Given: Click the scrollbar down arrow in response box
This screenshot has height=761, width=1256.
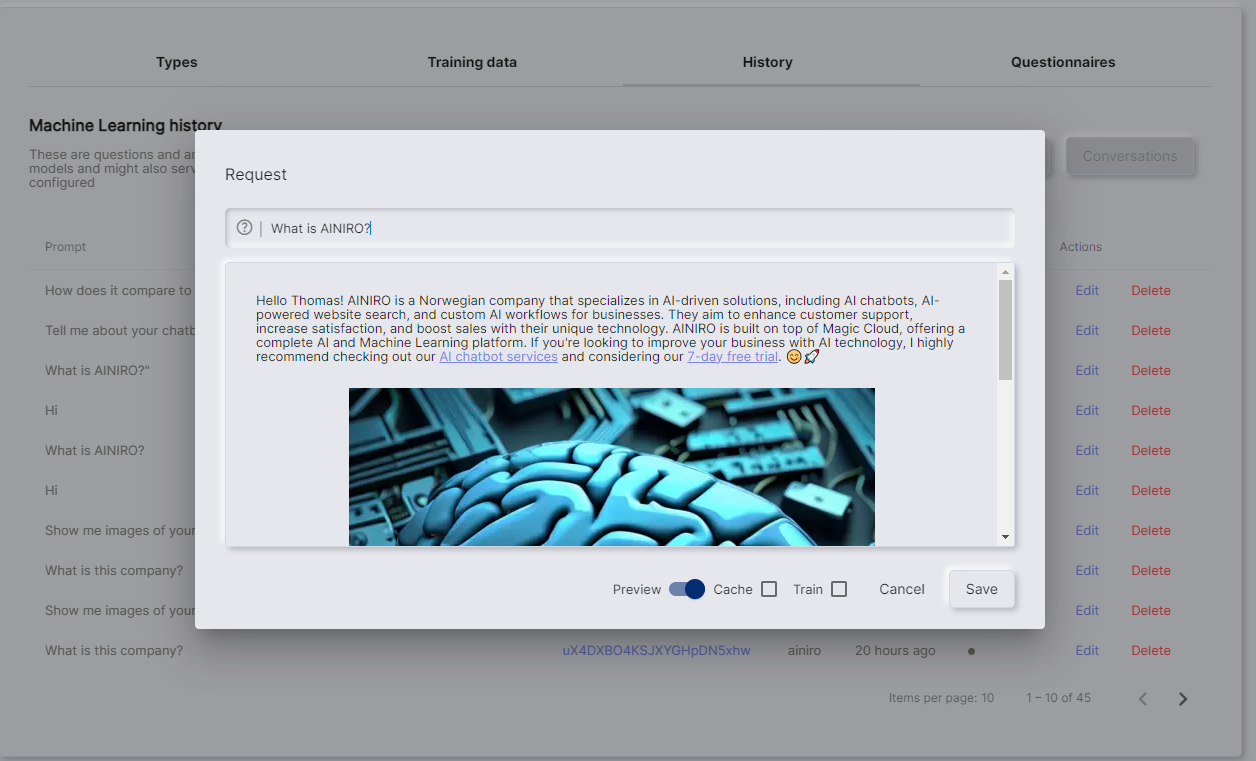Looking at the screenshot, I should click(x=1005, y=538).
